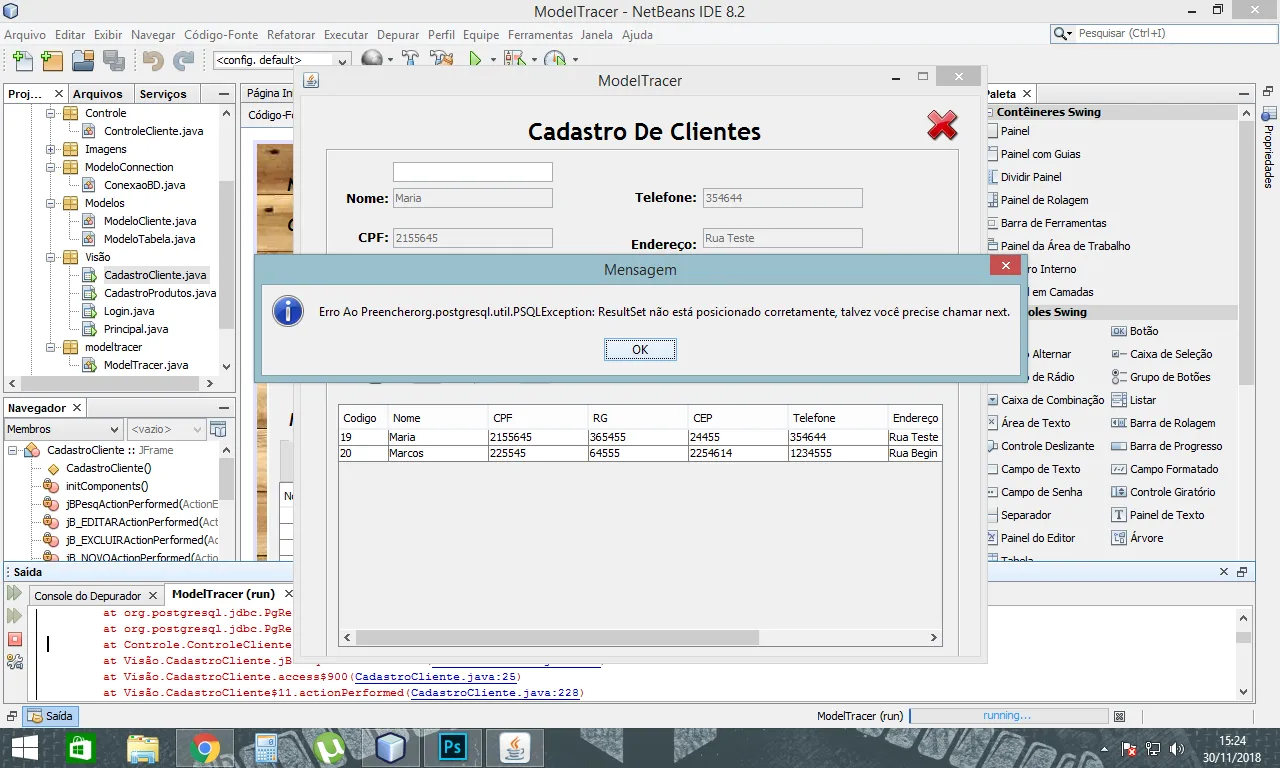Viewport: 1280px width, 768px height.
Task: Stop the running process in Saída panel
Action: click(x=15, y=638)
